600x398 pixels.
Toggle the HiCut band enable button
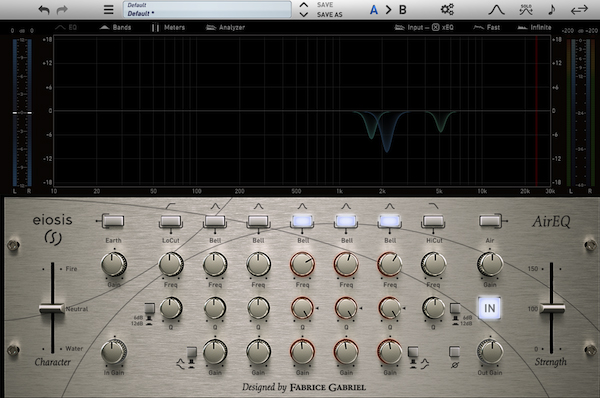(434, 221)
